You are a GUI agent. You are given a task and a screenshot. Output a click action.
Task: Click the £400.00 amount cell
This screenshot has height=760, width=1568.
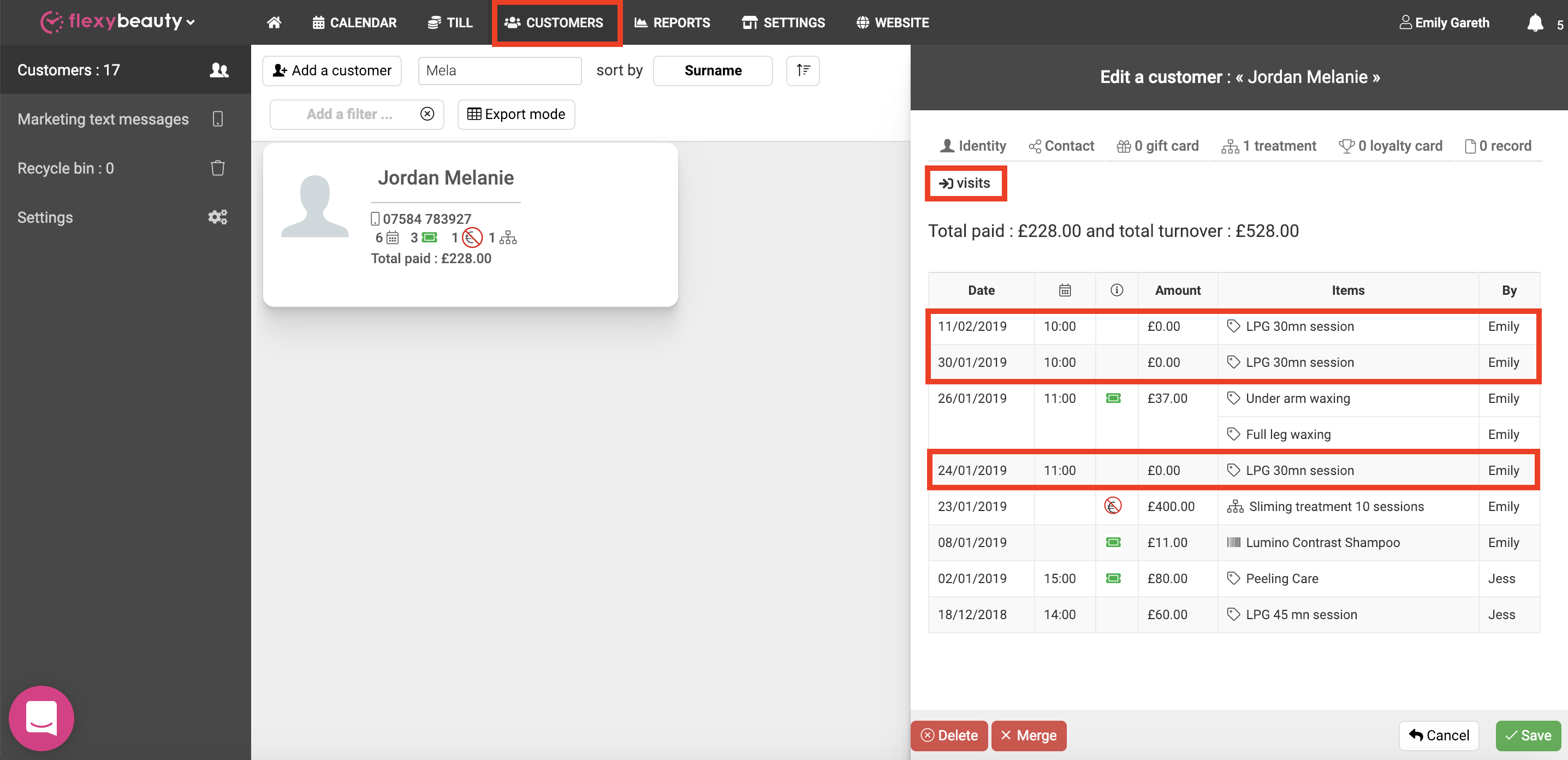(x=1177, y=506)
